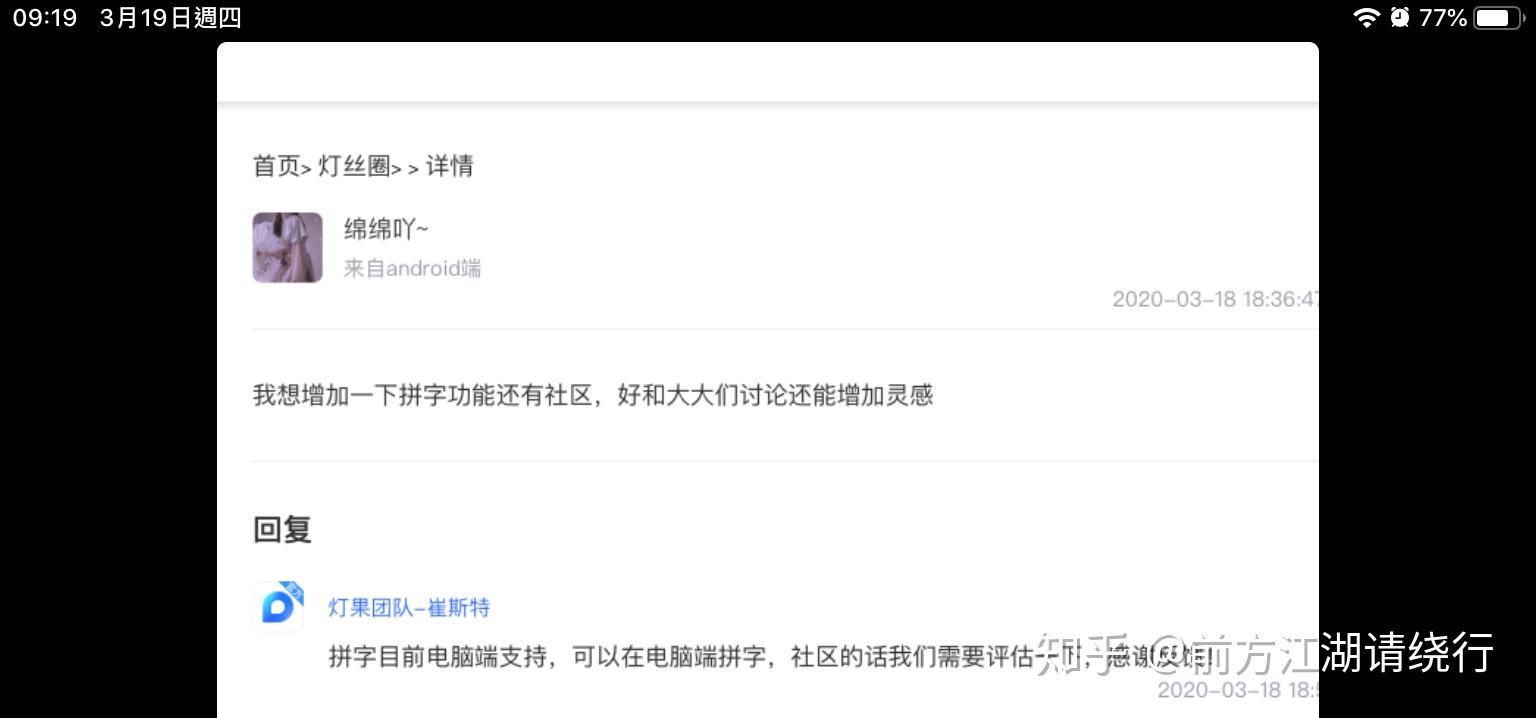Open 绵绵吖~ profile picture
Image resolution: width=1536 pixels, height=718 pixels.
287,247
